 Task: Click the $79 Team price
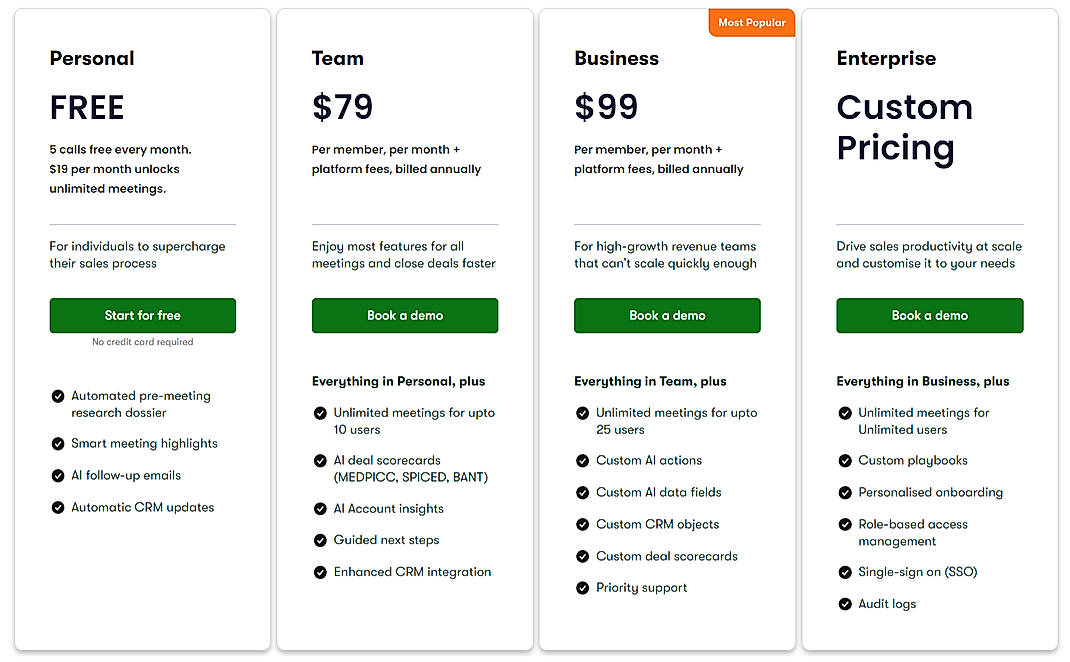(343, 106)
